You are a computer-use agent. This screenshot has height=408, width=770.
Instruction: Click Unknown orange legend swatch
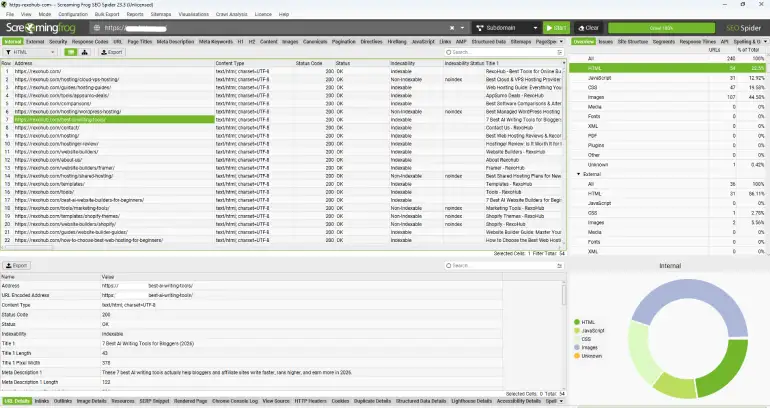(577, 356)
